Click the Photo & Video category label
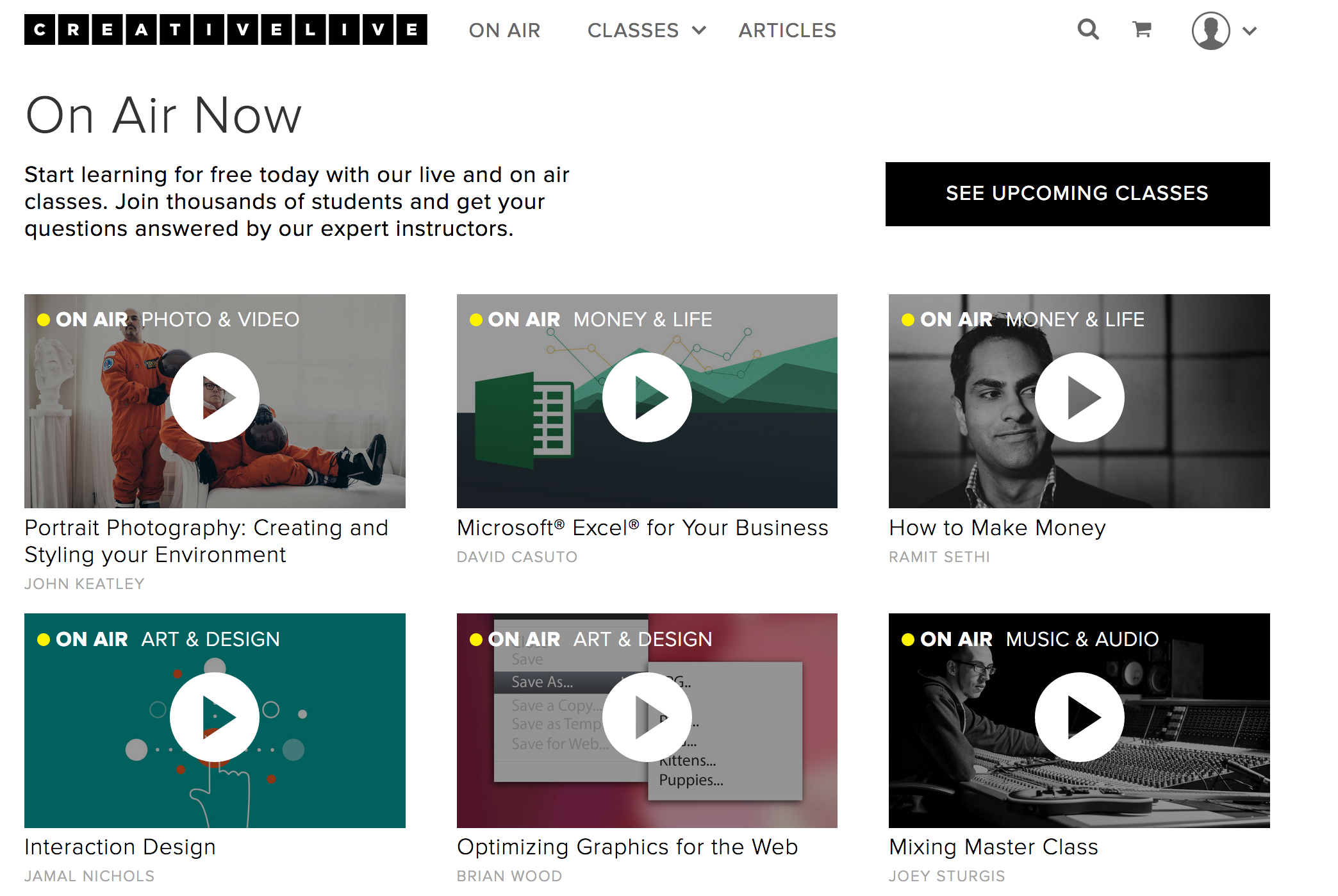 click(220, 319)
